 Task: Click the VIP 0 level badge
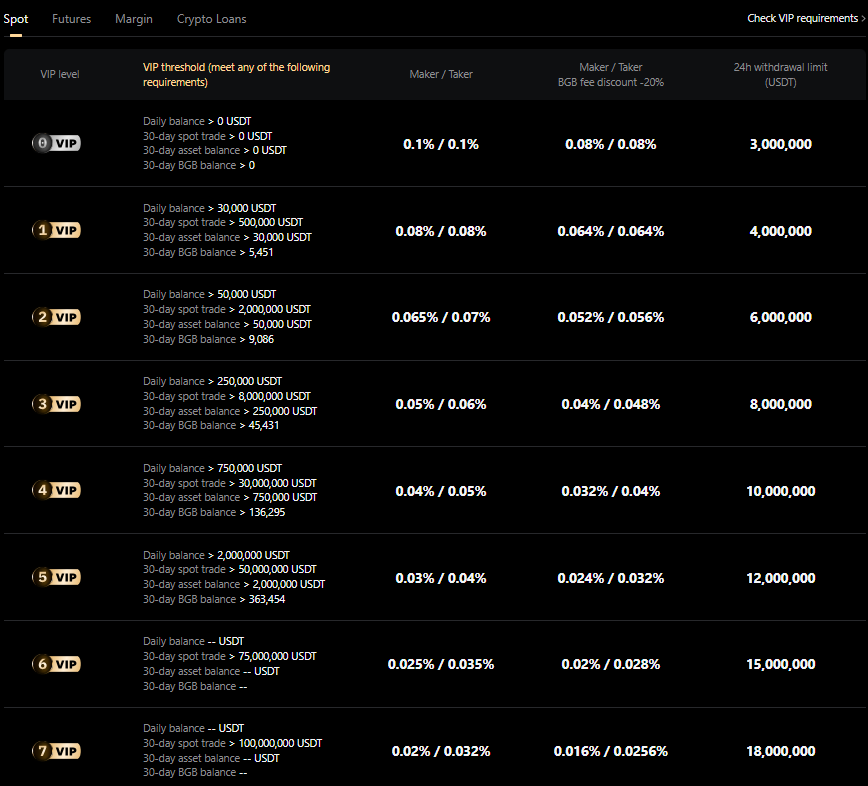tap(56, 143)
